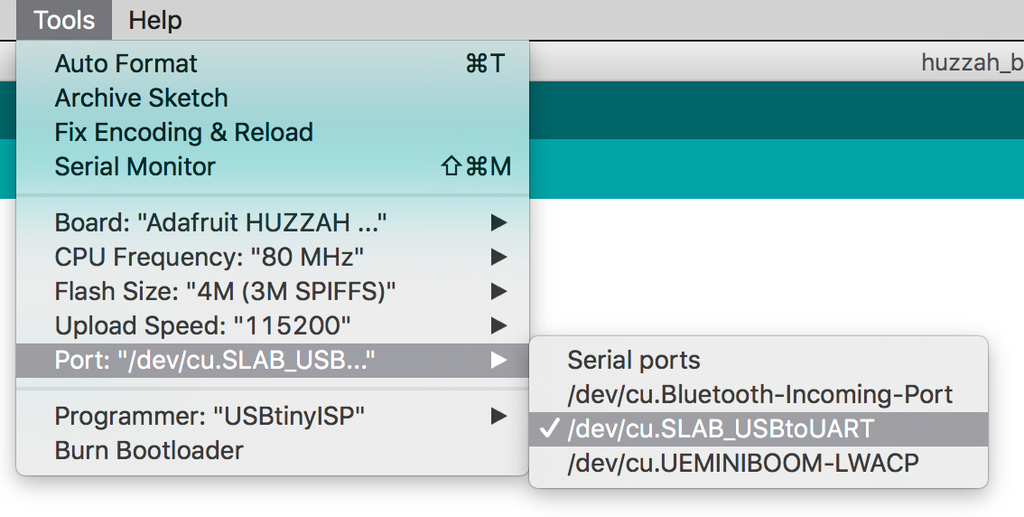Click Burn Bootloader
The height and width of the screenshot is (517, 1024).
click(149, 450)
